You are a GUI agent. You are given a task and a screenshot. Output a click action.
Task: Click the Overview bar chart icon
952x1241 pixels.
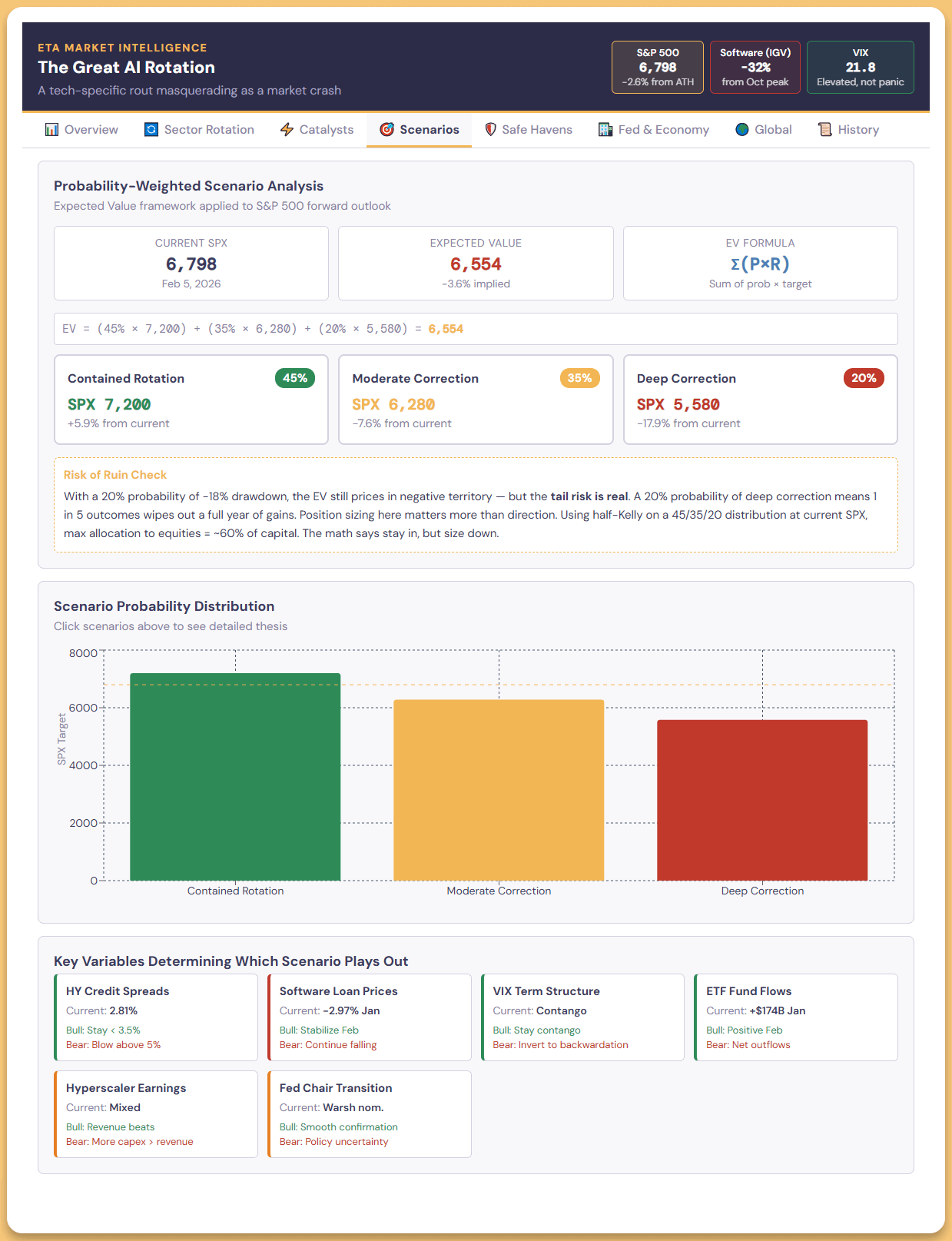(51, 130)
